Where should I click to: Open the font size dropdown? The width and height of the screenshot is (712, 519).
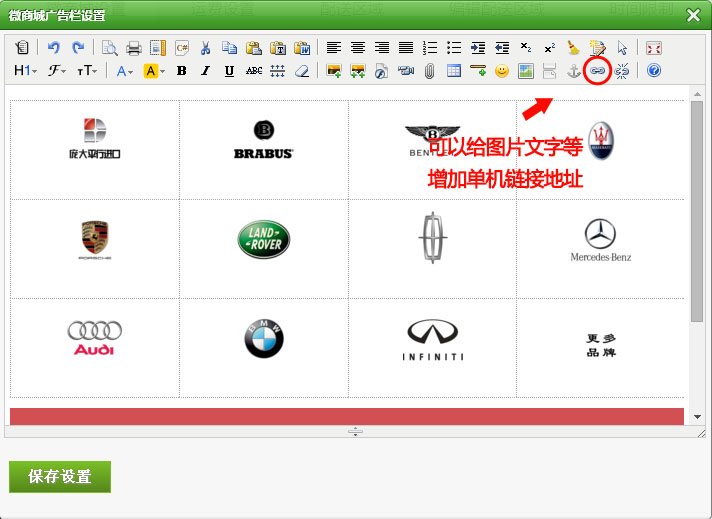[88, 71]
